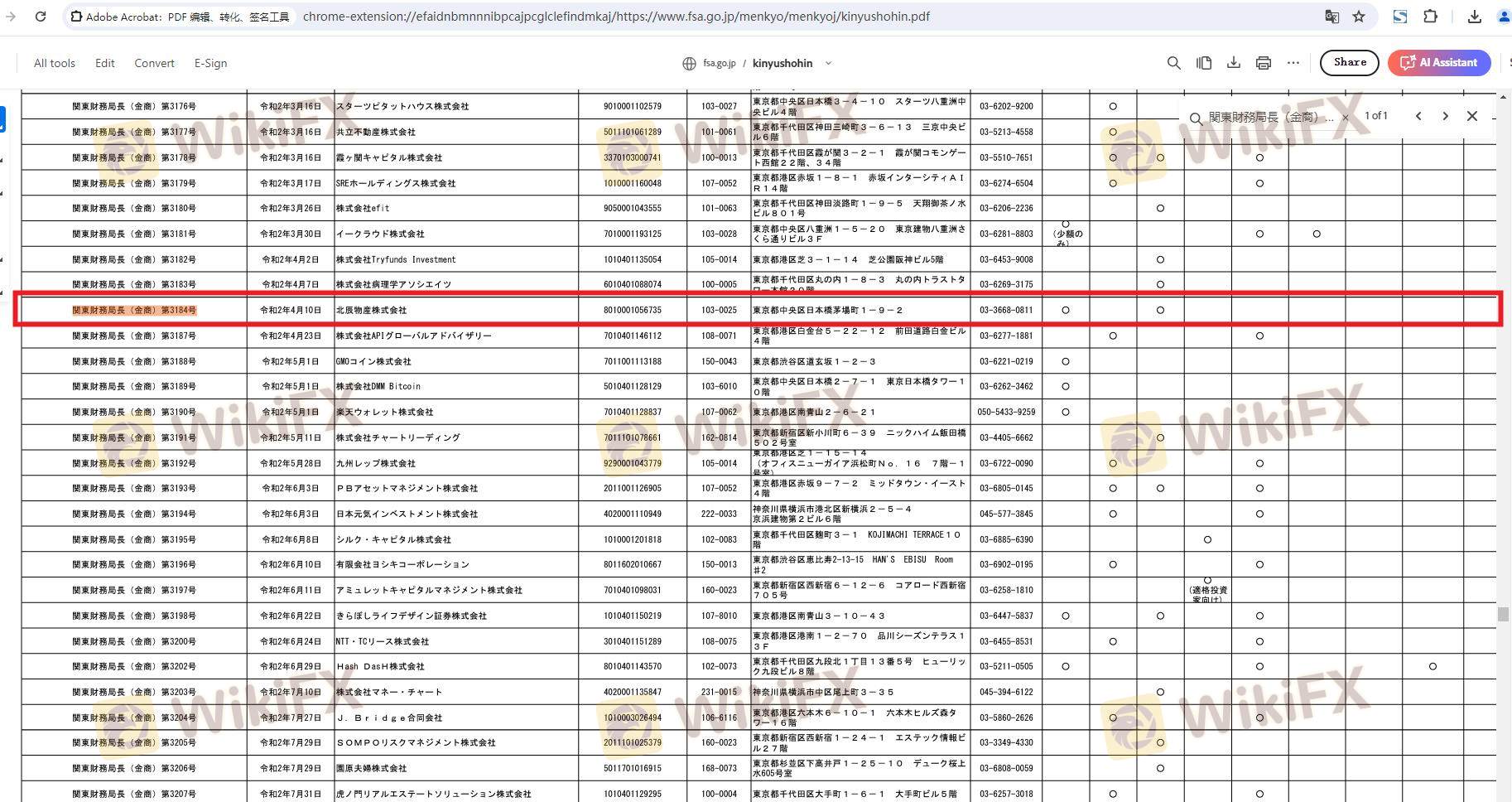This screenshot has width=1512, height=802.
Task: Bookmark this page with star icon
Action: [1359, 17]
